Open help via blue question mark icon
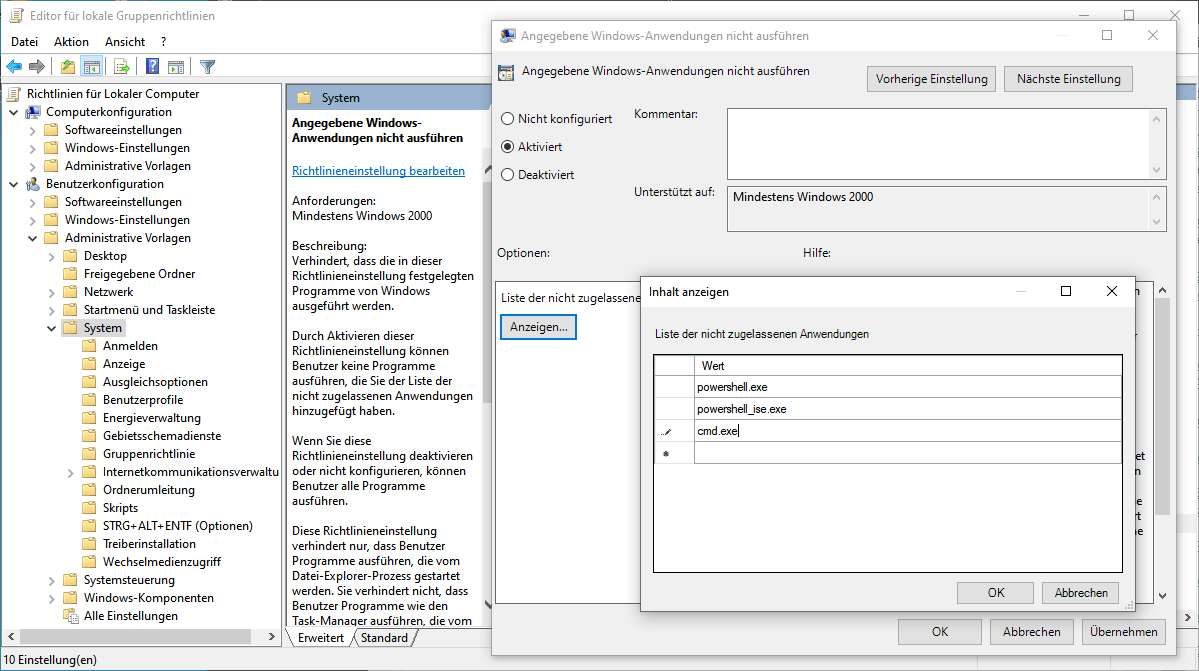 [x=152, y=67]
